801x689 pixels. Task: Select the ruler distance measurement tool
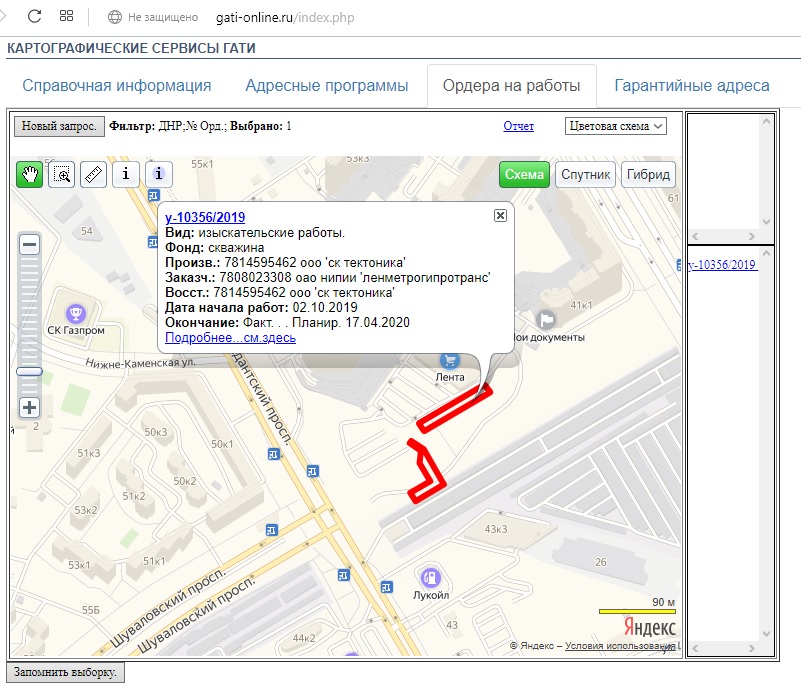pos(93,174)
